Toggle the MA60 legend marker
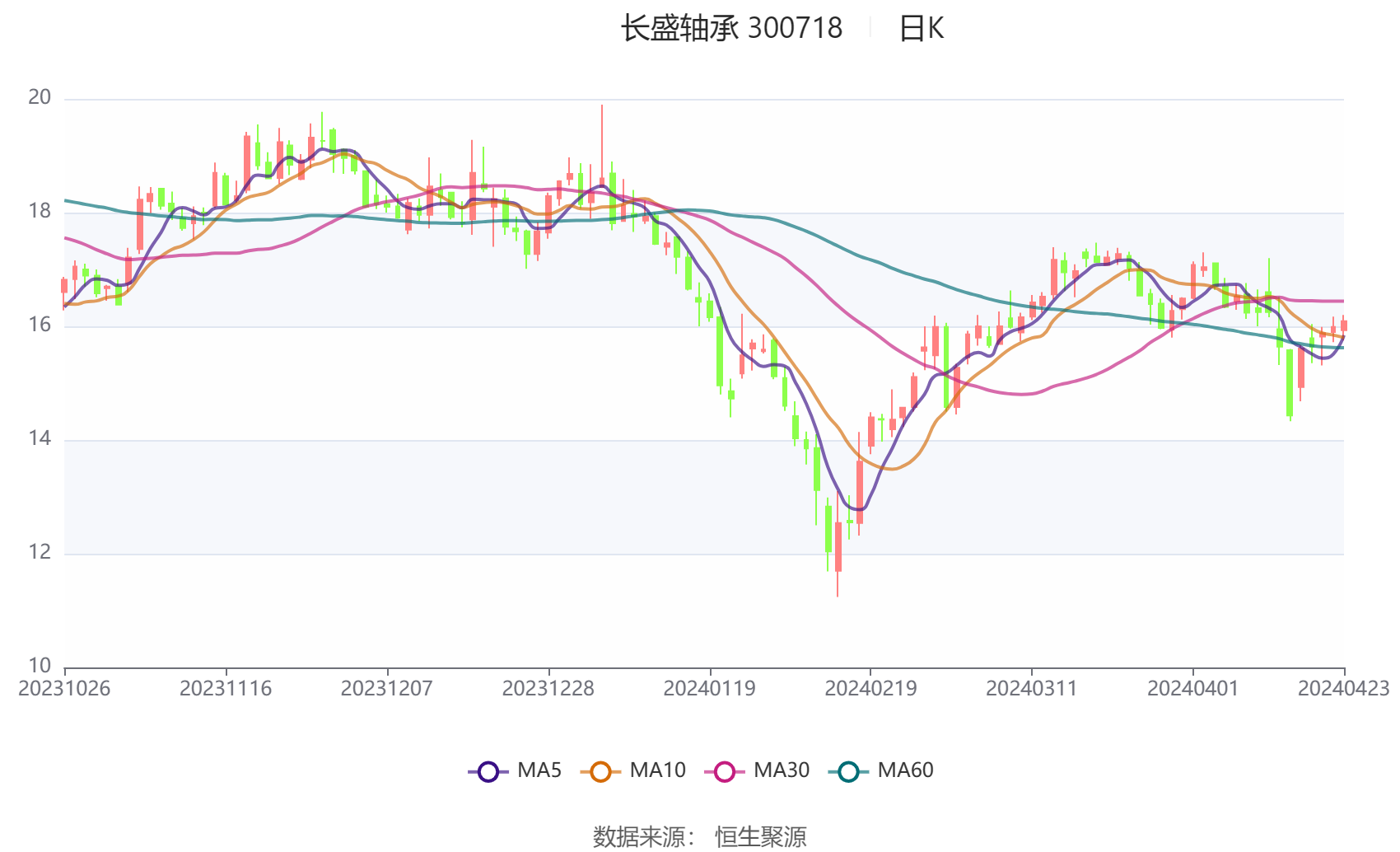1400x852 pixels. point(848,771)
